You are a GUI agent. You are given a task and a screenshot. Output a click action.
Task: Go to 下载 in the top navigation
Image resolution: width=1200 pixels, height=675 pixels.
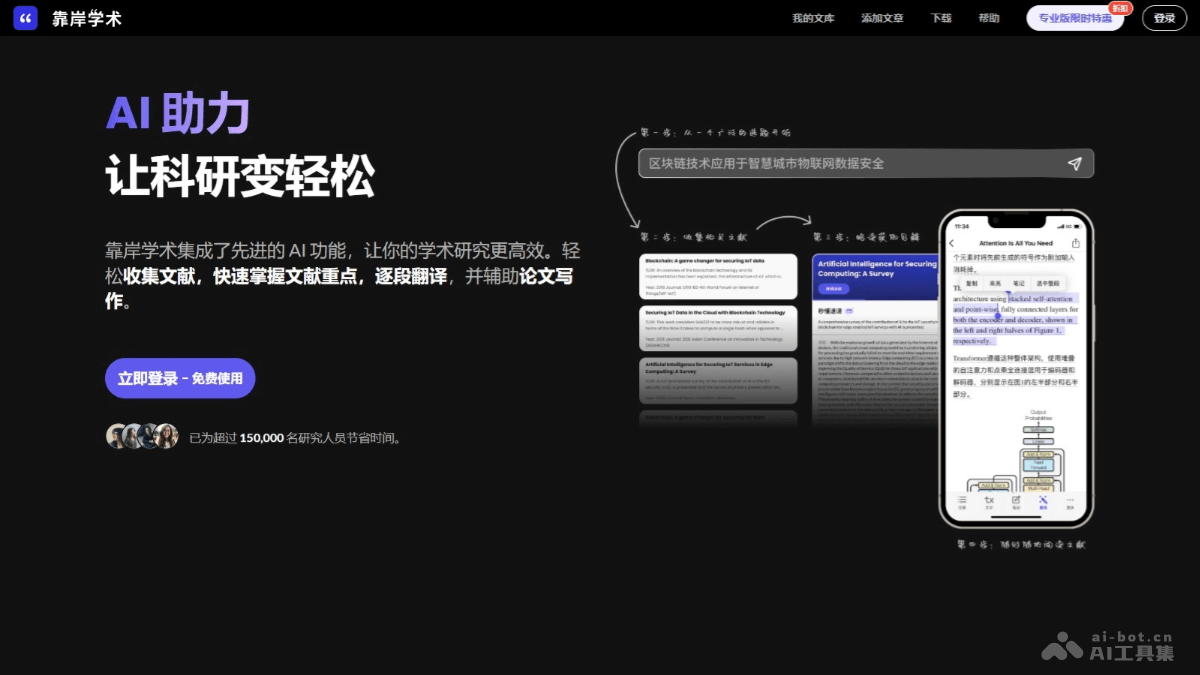(941, 18)
